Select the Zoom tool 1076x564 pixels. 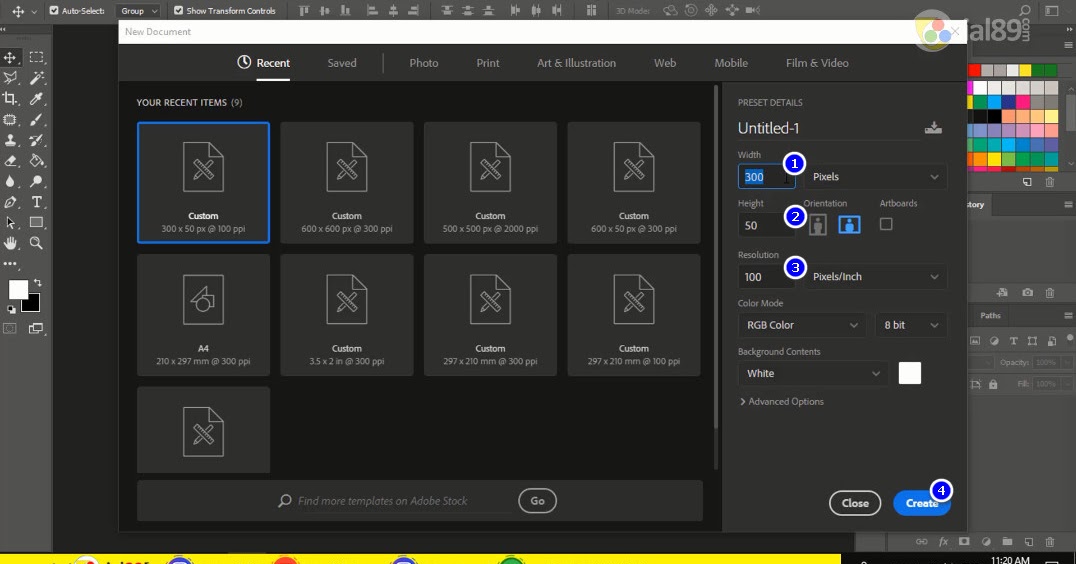pyautogui.click(x=36, y=244)
